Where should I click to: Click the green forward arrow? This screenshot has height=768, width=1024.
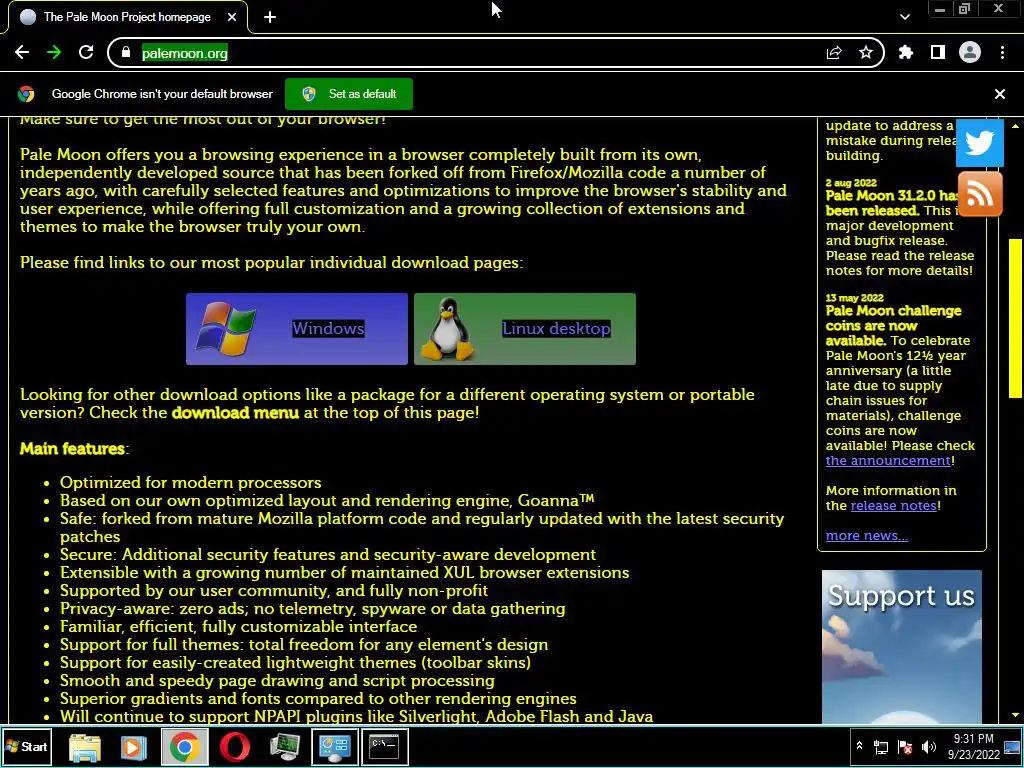click(x=54, y=52)
